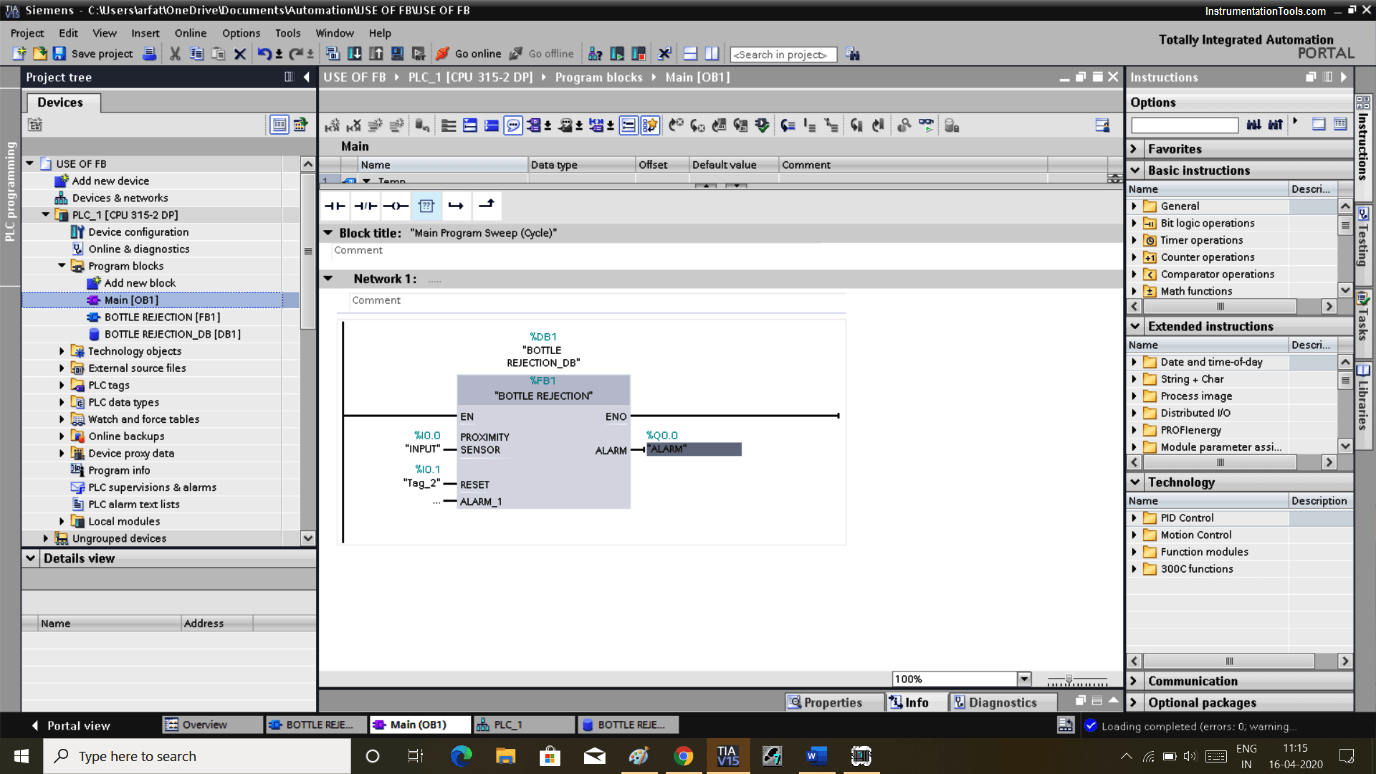This screenshot has width=1376, height=774.
Task: Click the binoculars find icon beside search
Action: (852, 54)
